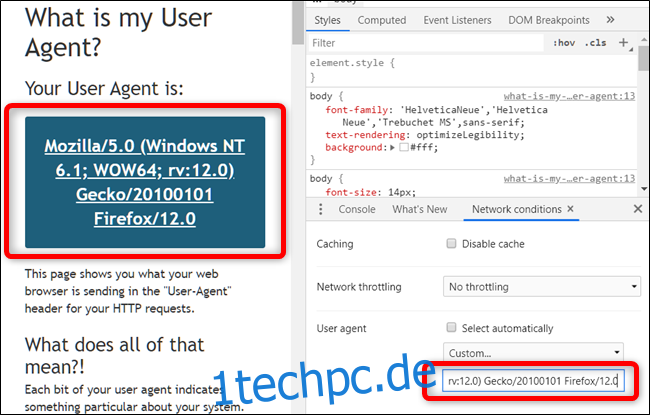The image size is (650, 415).
Task: Check Select automatically for user agent
Action: coord(452,328)
